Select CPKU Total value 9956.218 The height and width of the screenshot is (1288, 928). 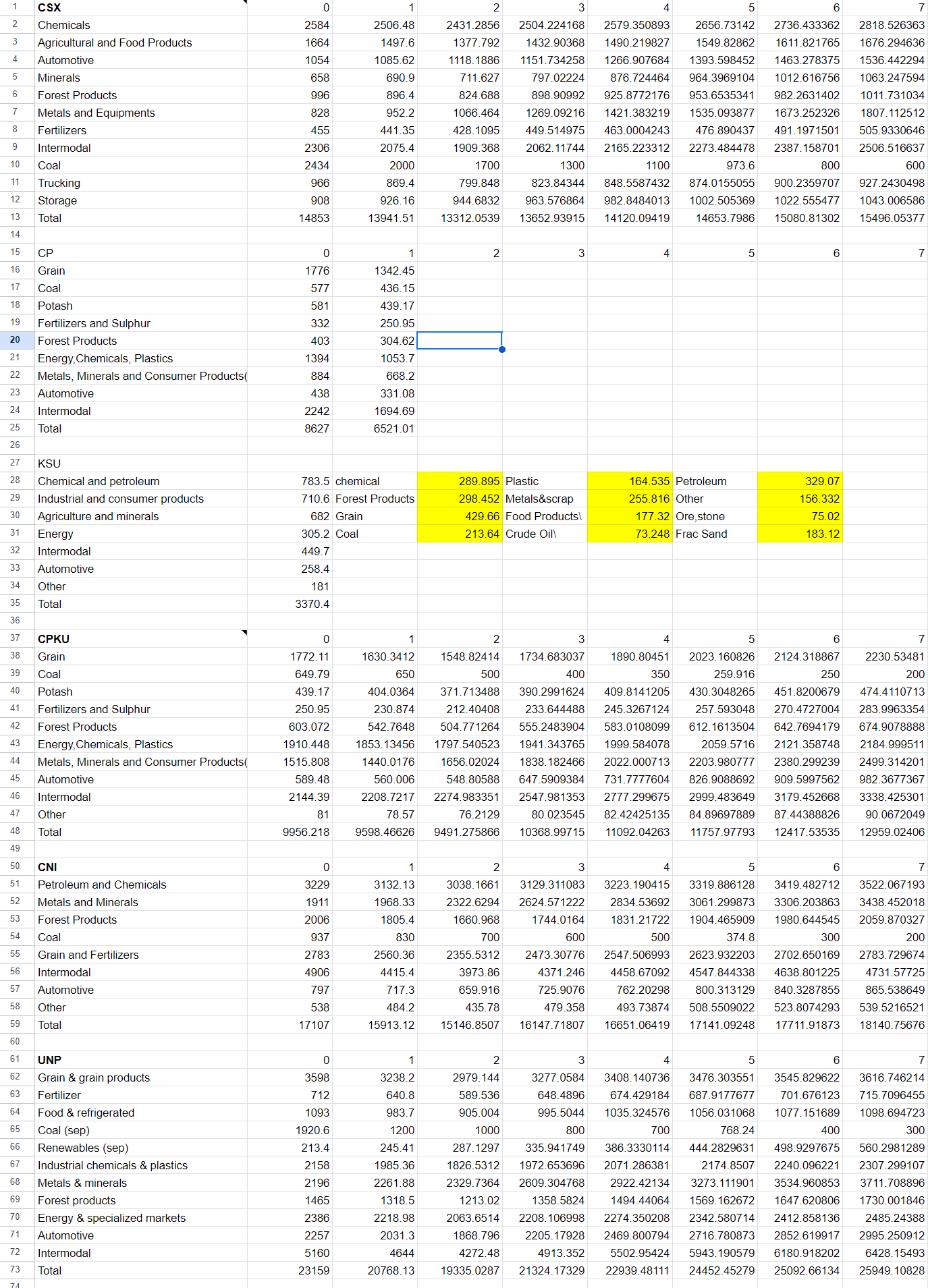tap(290, 832)
